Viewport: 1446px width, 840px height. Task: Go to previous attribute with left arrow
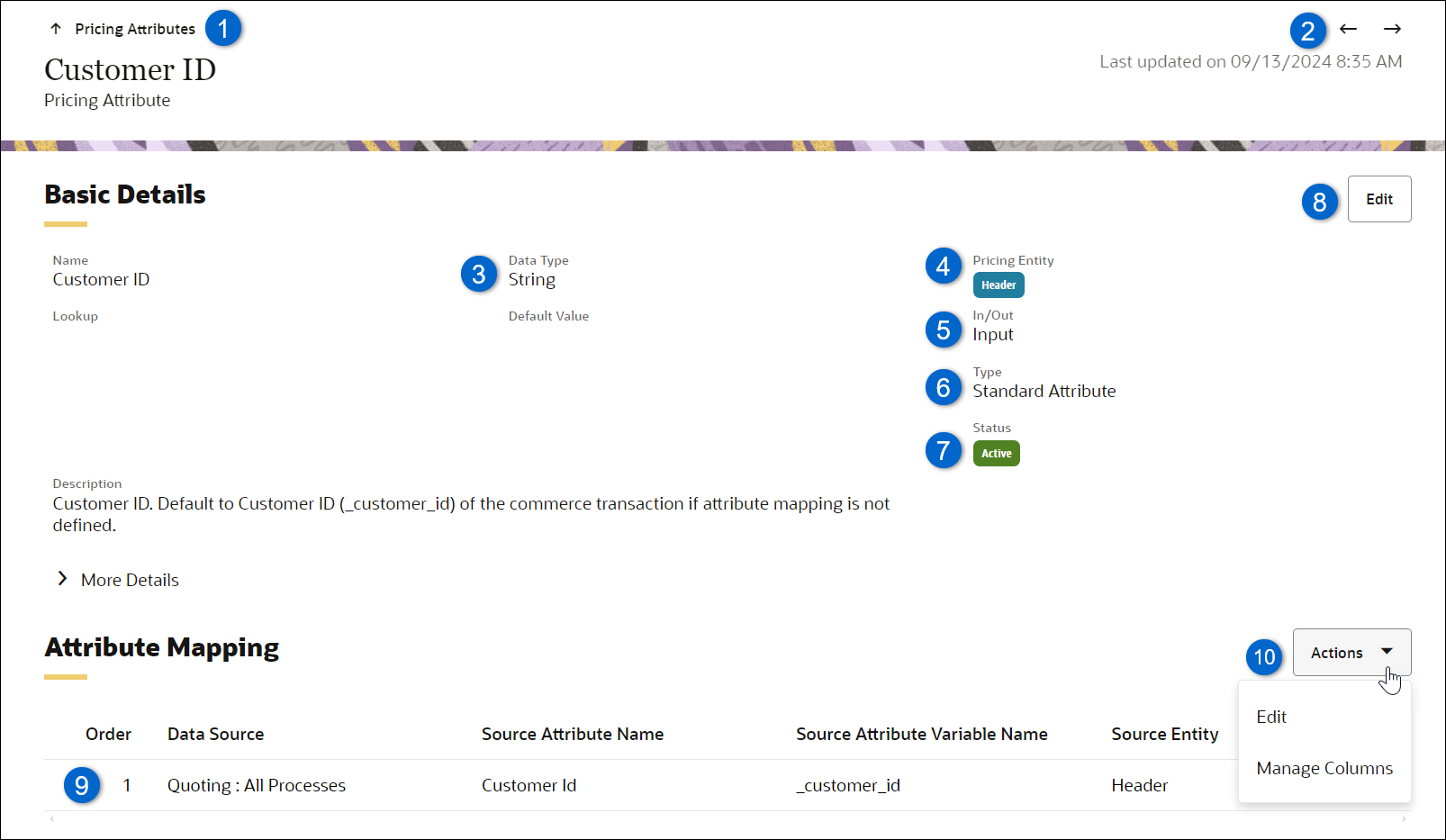[1348, 29]
